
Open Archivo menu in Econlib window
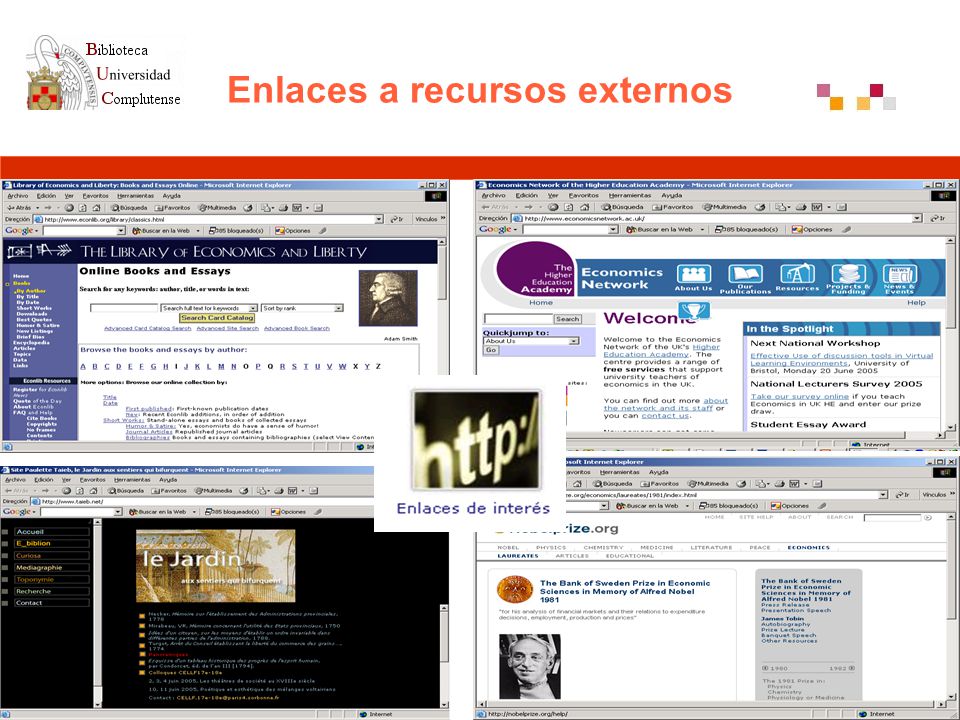pyautogui.click(x=18, y=196)
